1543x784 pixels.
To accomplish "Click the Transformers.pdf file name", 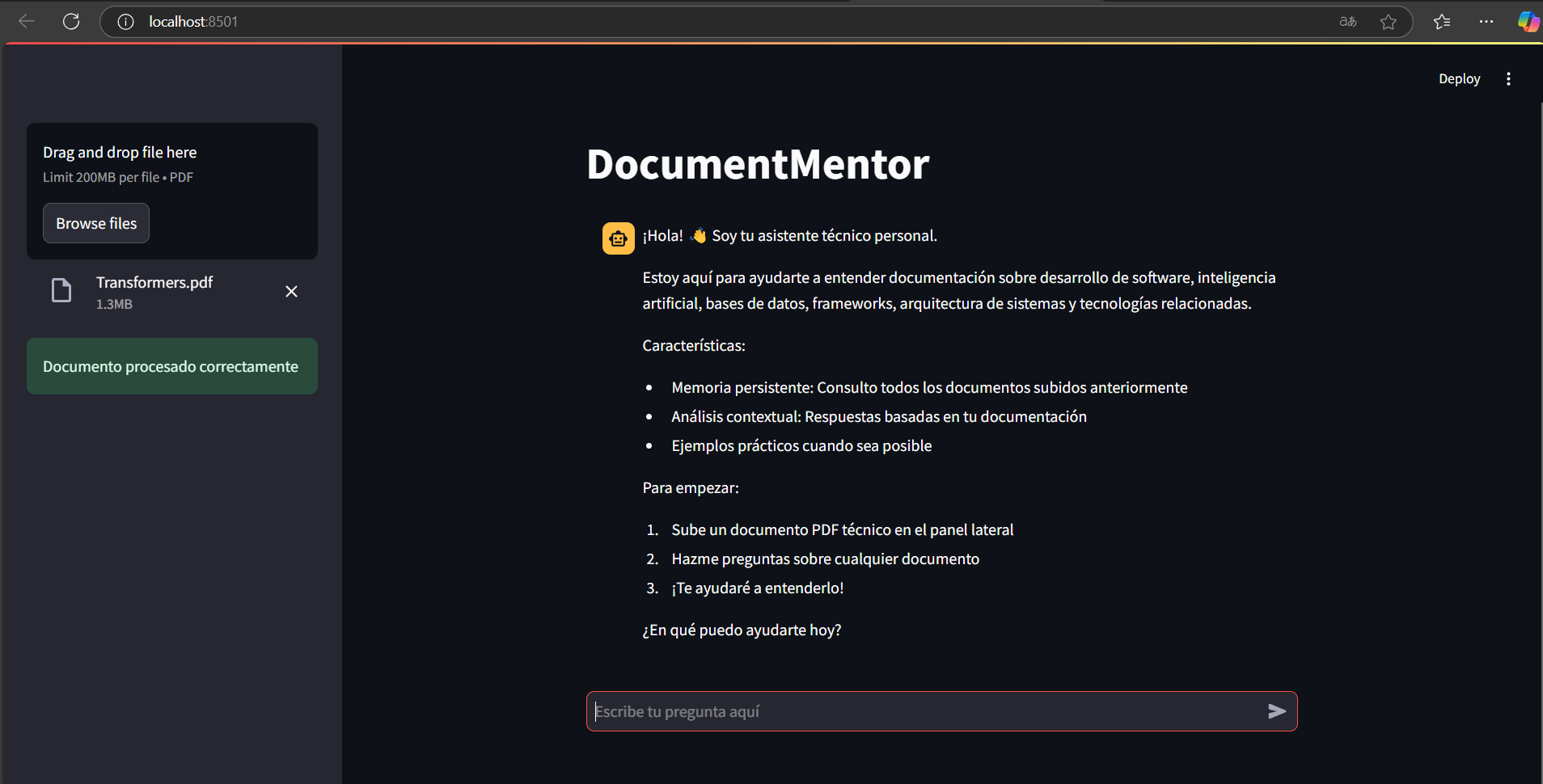I will 154,282.
